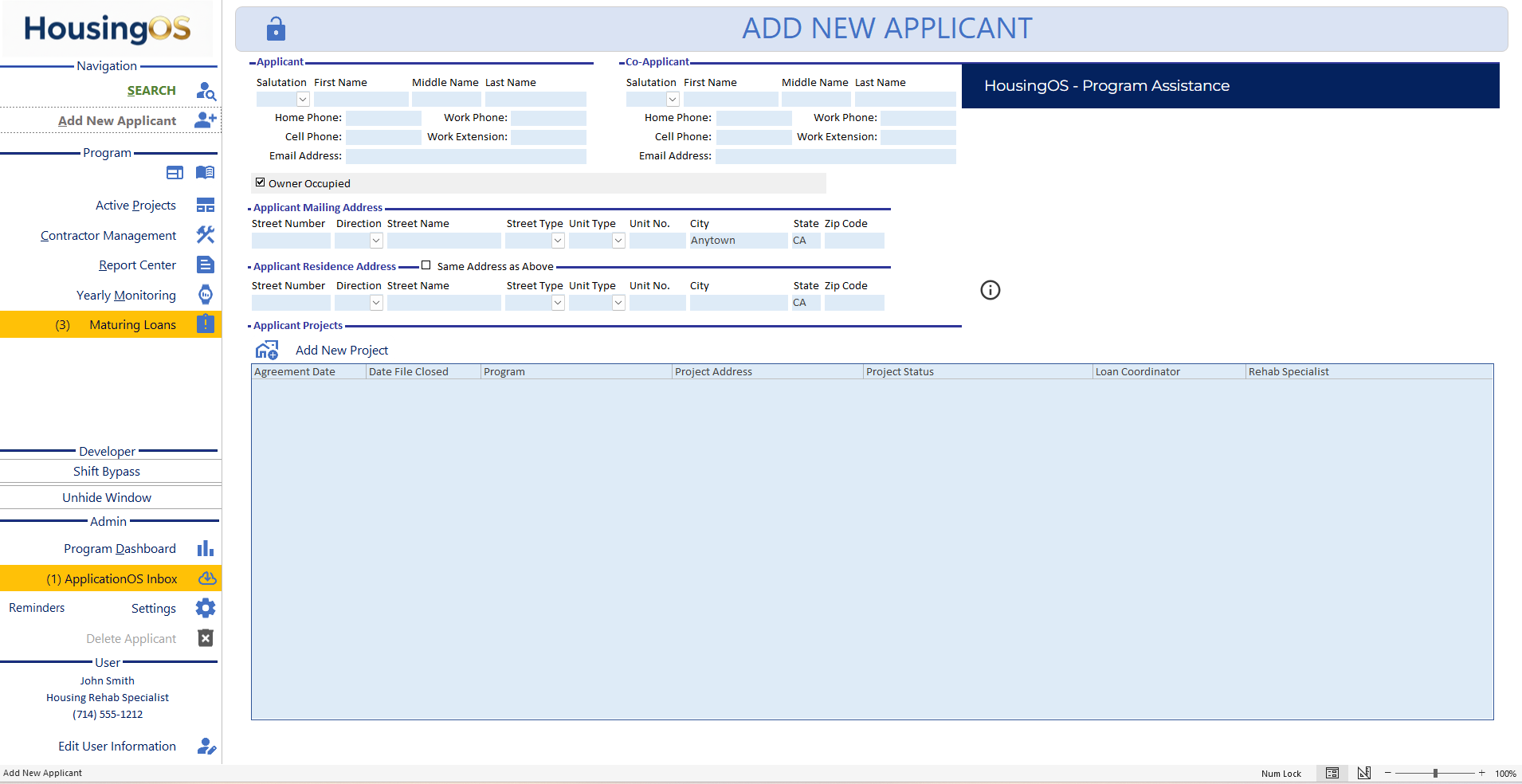Click the Yearly Monitoring watch icon
Screen dimensions: 1522x784
pyautogui.click(x=206, y=295)
